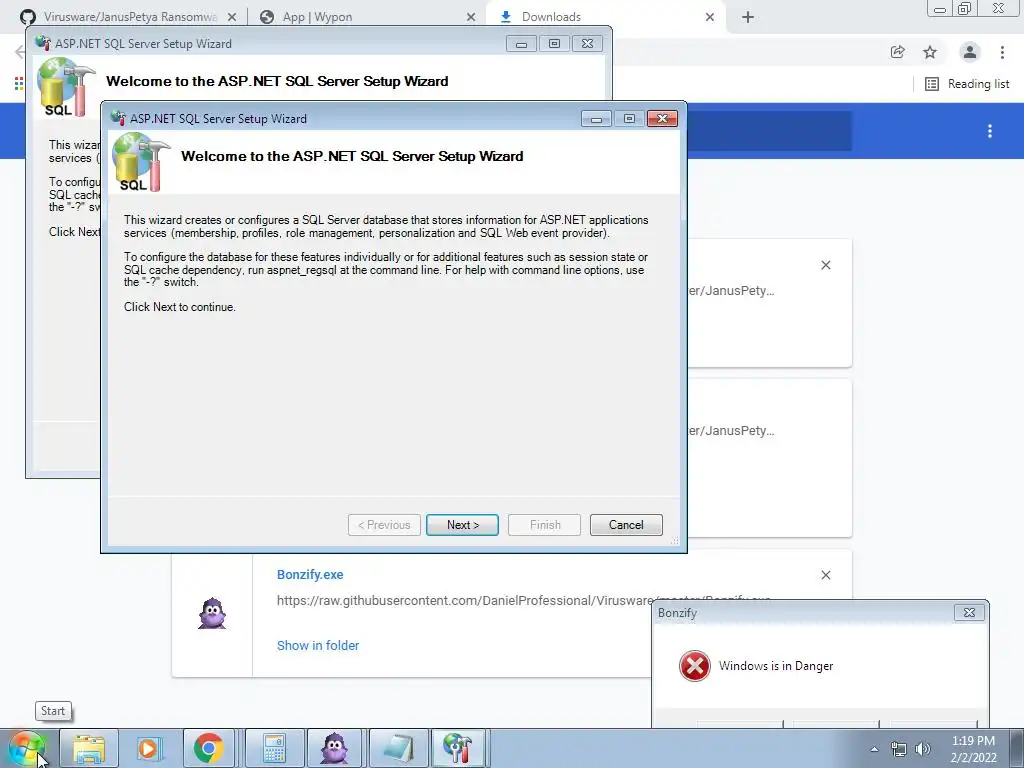This screenshot has height=768, width=1024.
Task: Click the front wizard title bar icon
Action: coord(118,118)
